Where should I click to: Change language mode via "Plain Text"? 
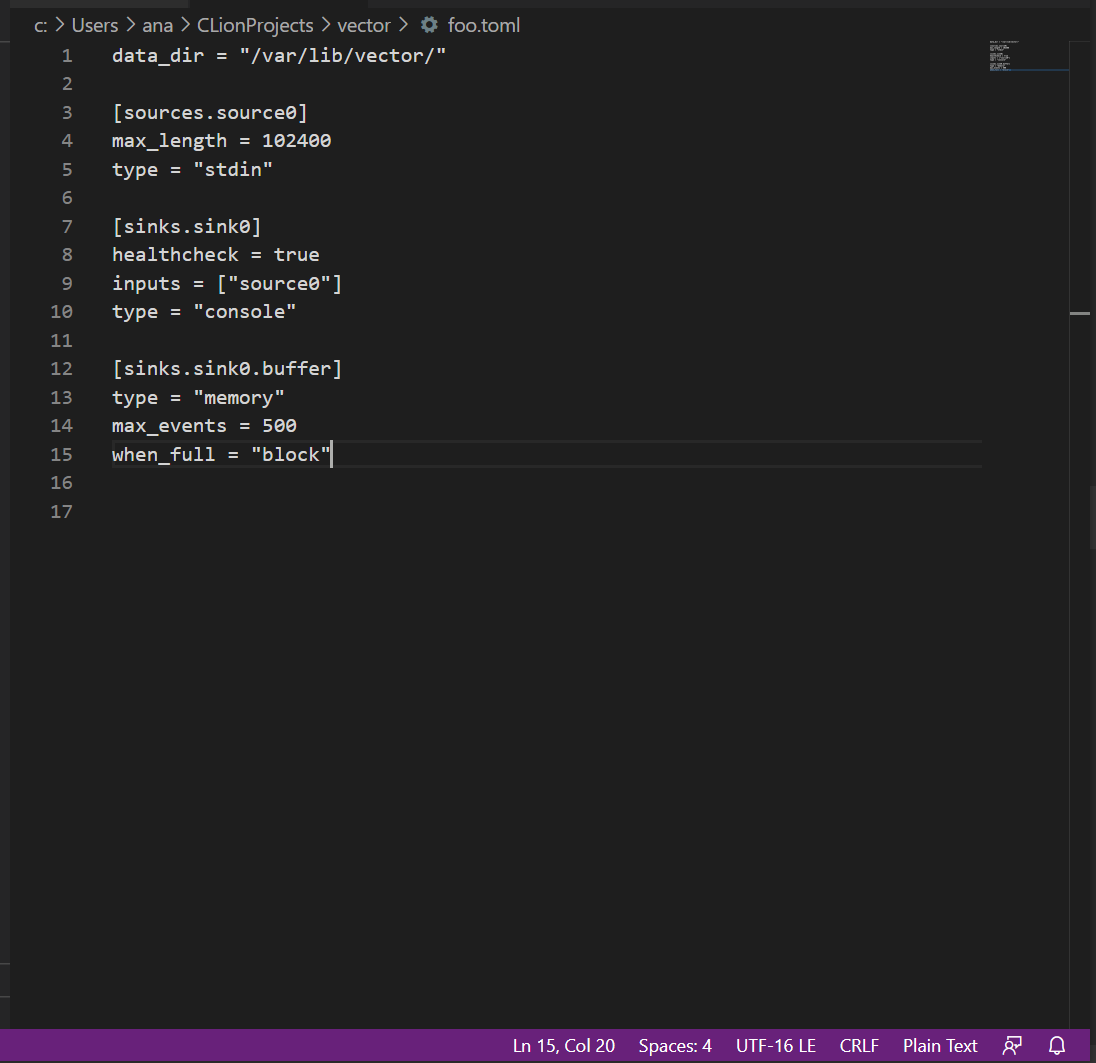939,1045
